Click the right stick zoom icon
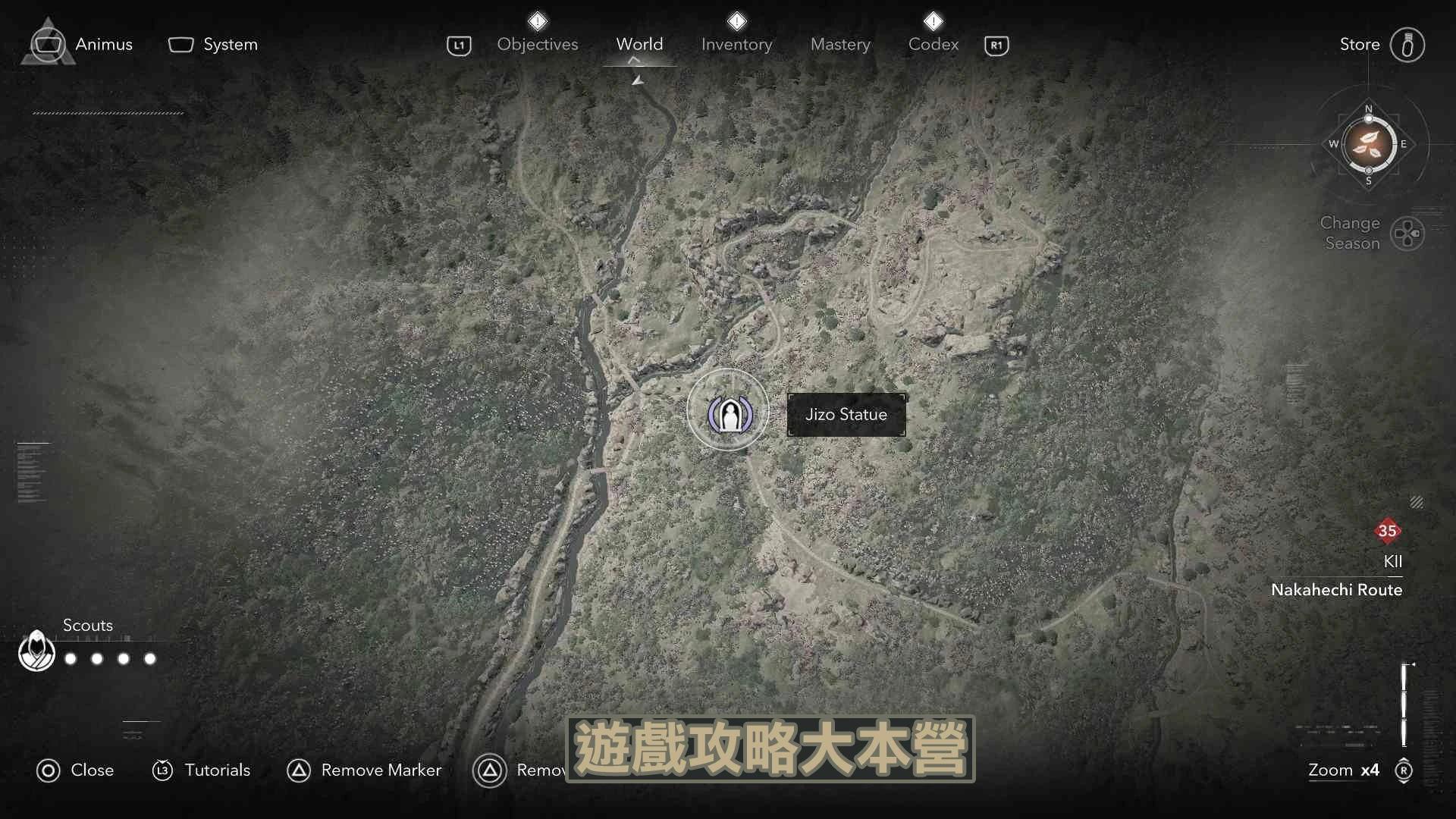The image size is (1456, 819). coord(1404,770)
